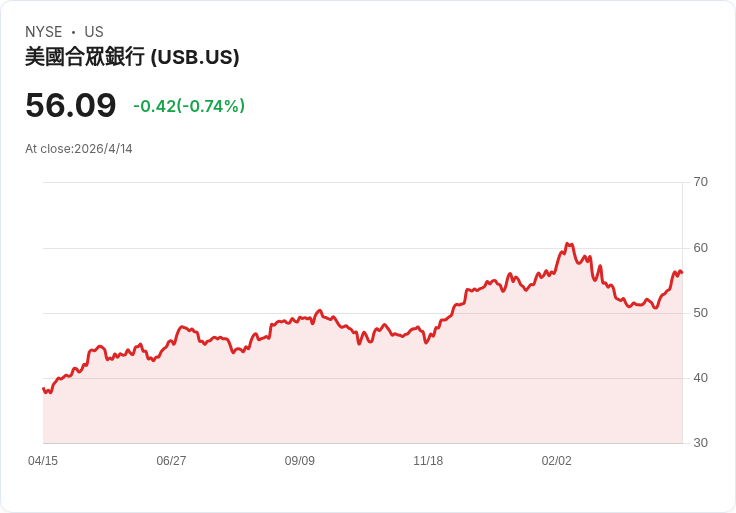The height and width of the screenshot is (513, 736).
Task: Click the 70 label on the price axis
Action: 701,182
